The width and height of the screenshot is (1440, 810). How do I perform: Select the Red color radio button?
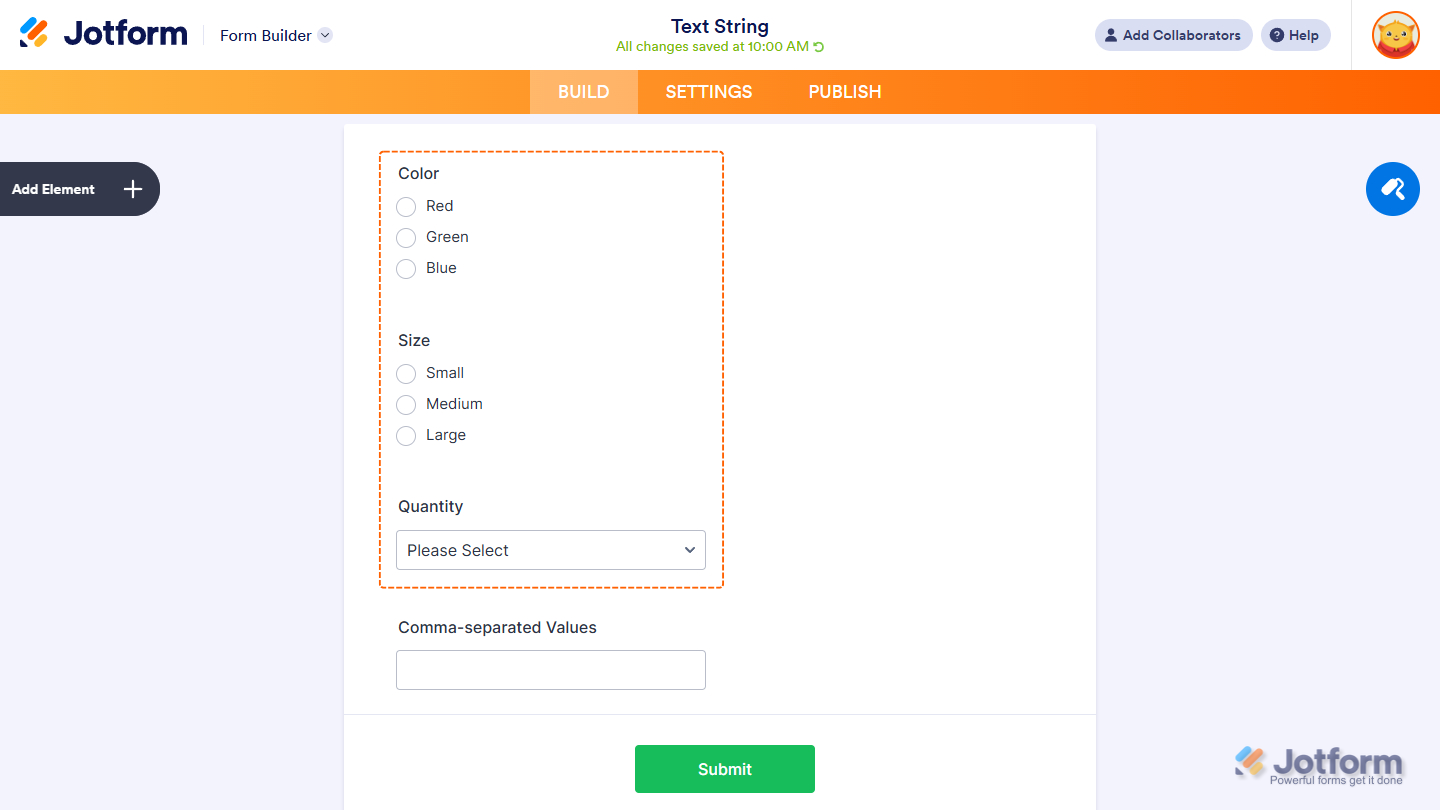(406, 206)
